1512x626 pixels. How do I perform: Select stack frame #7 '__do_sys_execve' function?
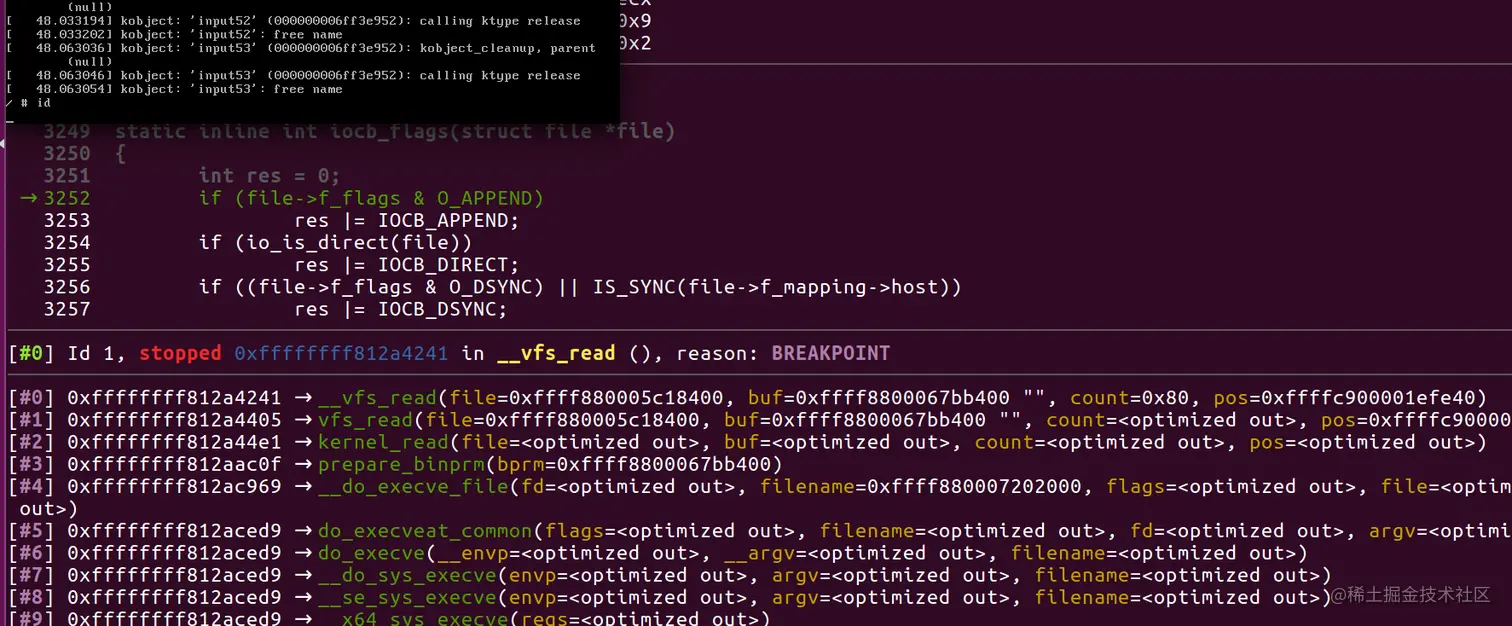(407, 575)
